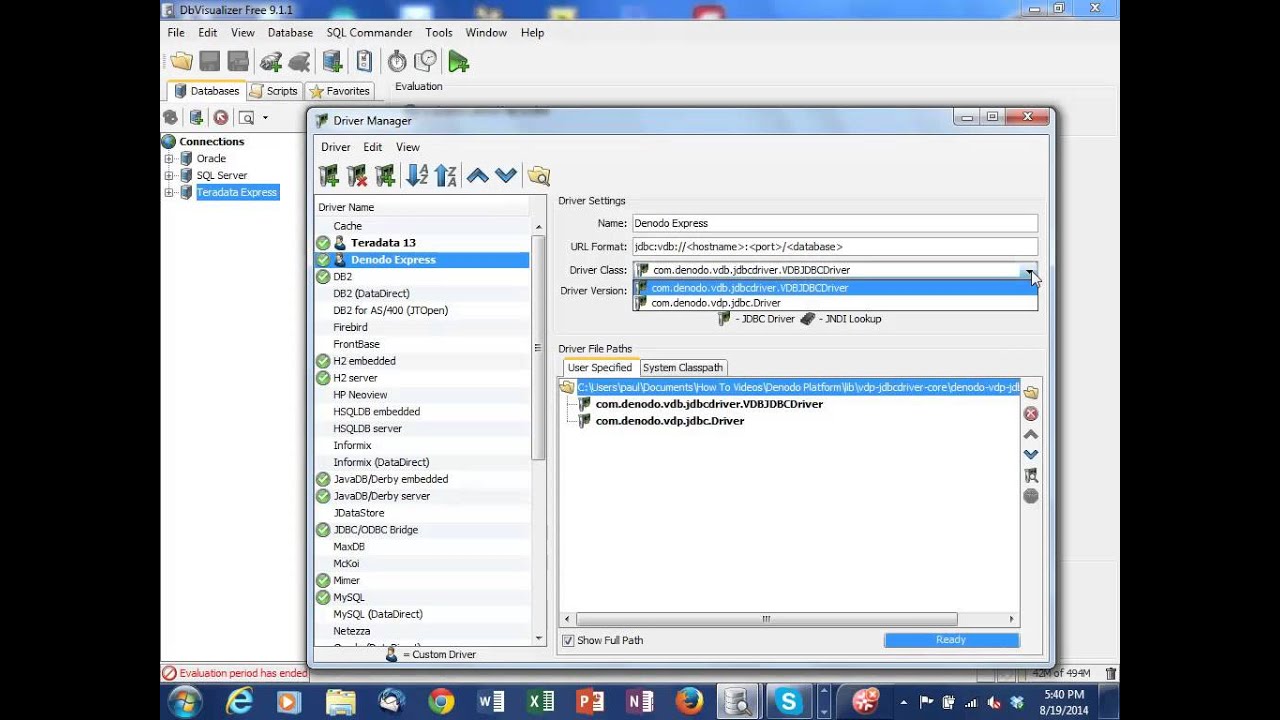
Task: Open Skype from the taskbar
Action: pyautogui.click(x=790, y=702)
